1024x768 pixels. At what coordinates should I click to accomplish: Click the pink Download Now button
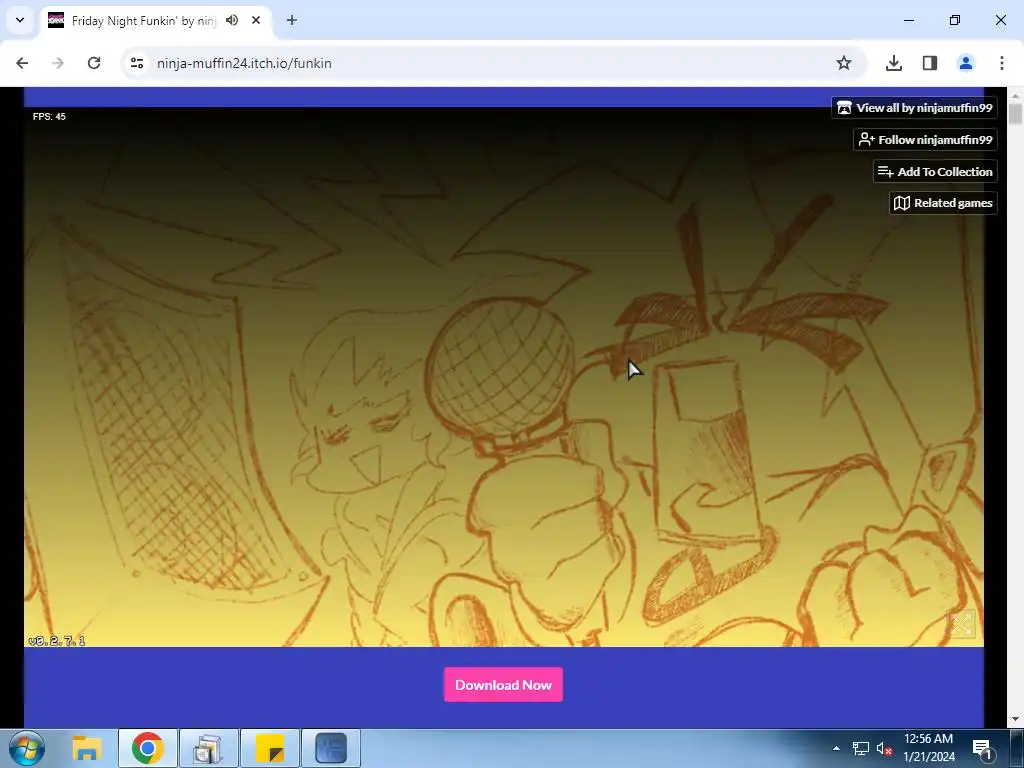tap(504, 684)
